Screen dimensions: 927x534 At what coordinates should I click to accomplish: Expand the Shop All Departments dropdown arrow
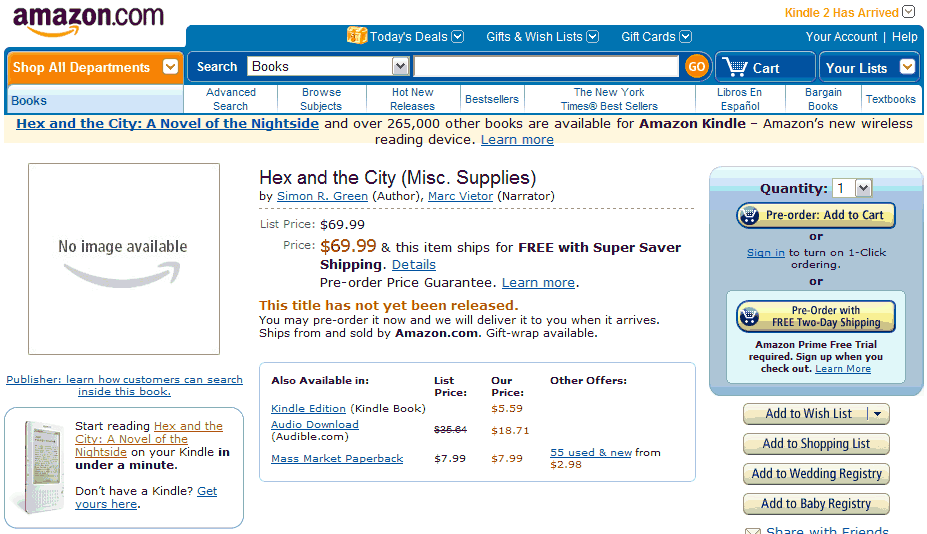point(170,67)
